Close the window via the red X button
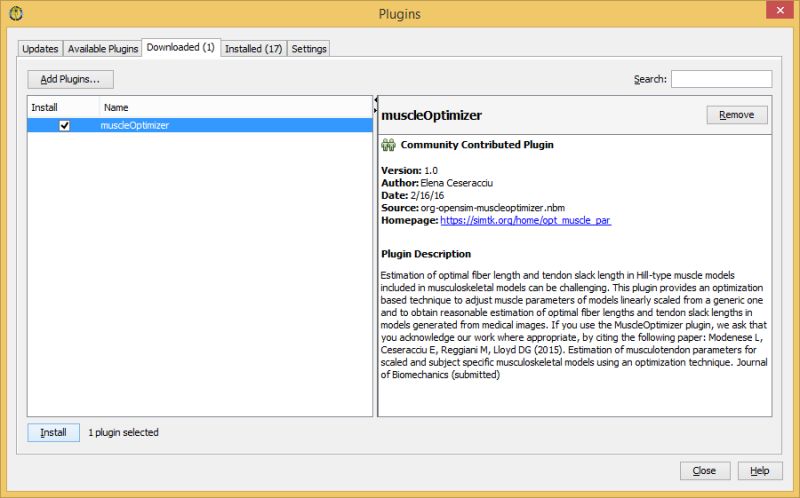Screen dimensions: 800x498 pyautogui.click(x=780, y=10)
